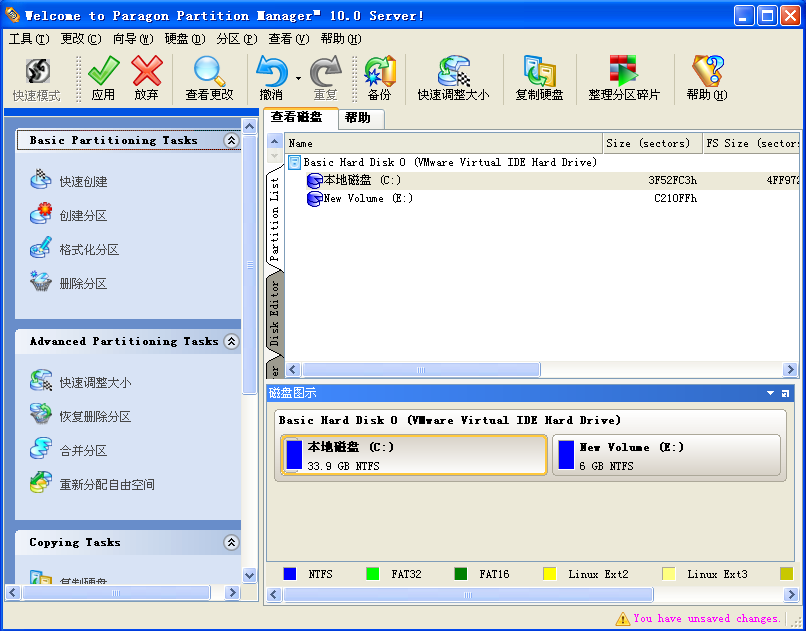Click 'You have unsaved changes.' status text
Image resolution: width=806 pixels, height=631 pixels.
tap(707, 618)
